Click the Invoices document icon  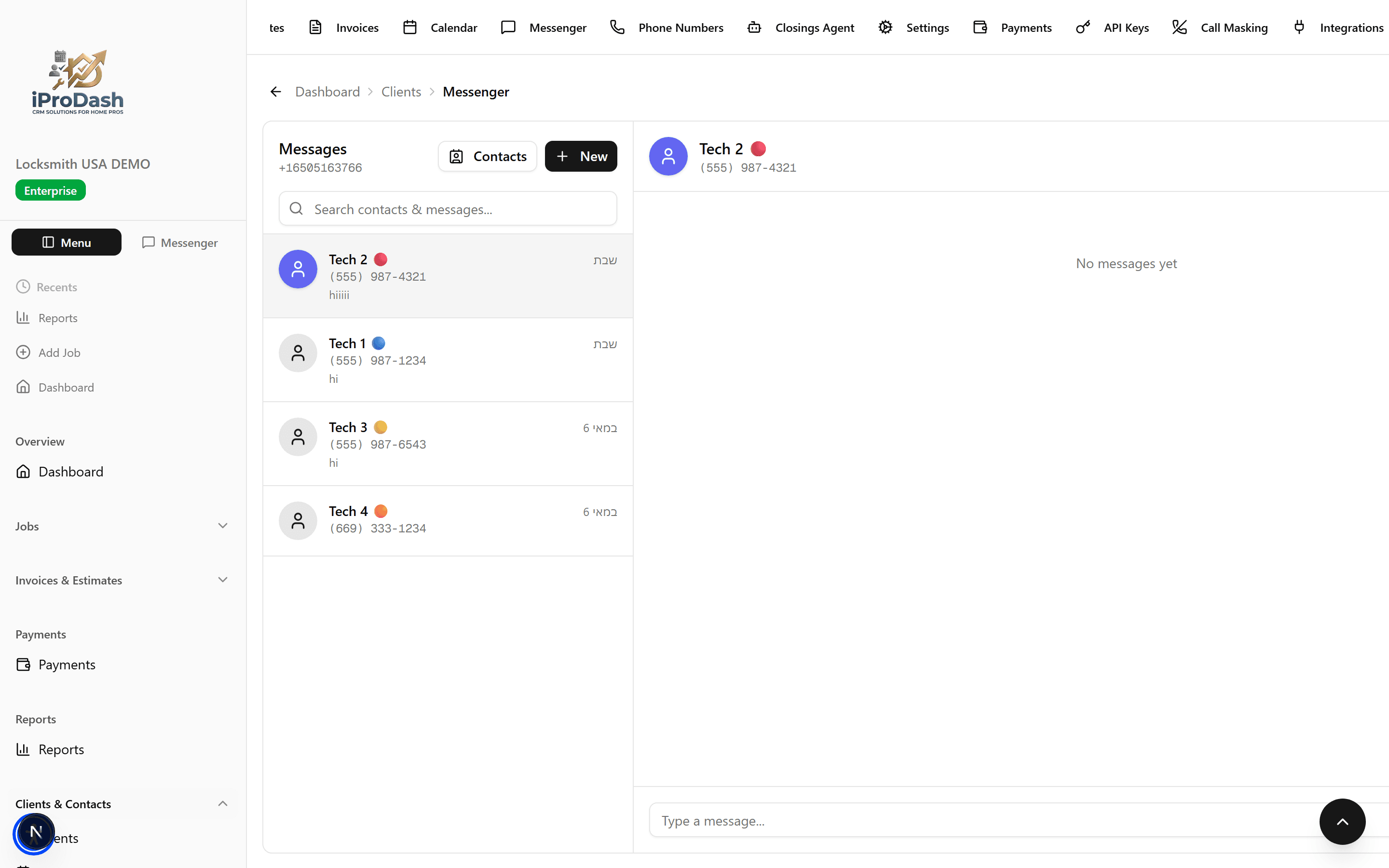(x=315, y=27)
